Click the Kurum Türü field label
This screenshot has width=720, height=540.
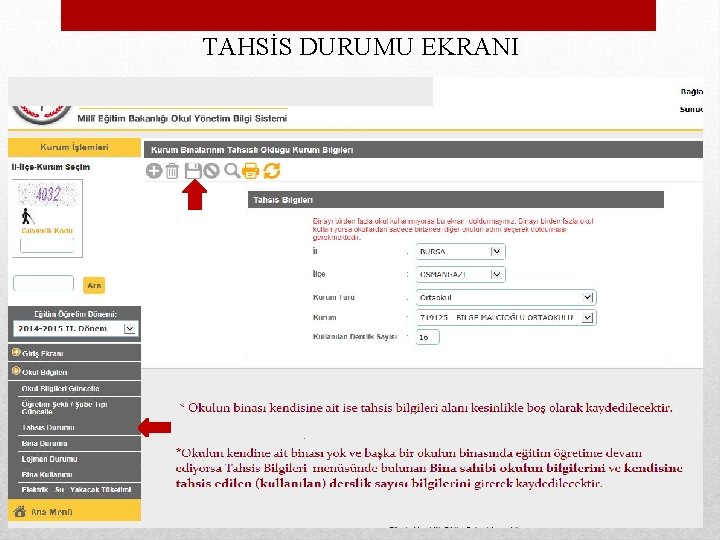point(333,298)
